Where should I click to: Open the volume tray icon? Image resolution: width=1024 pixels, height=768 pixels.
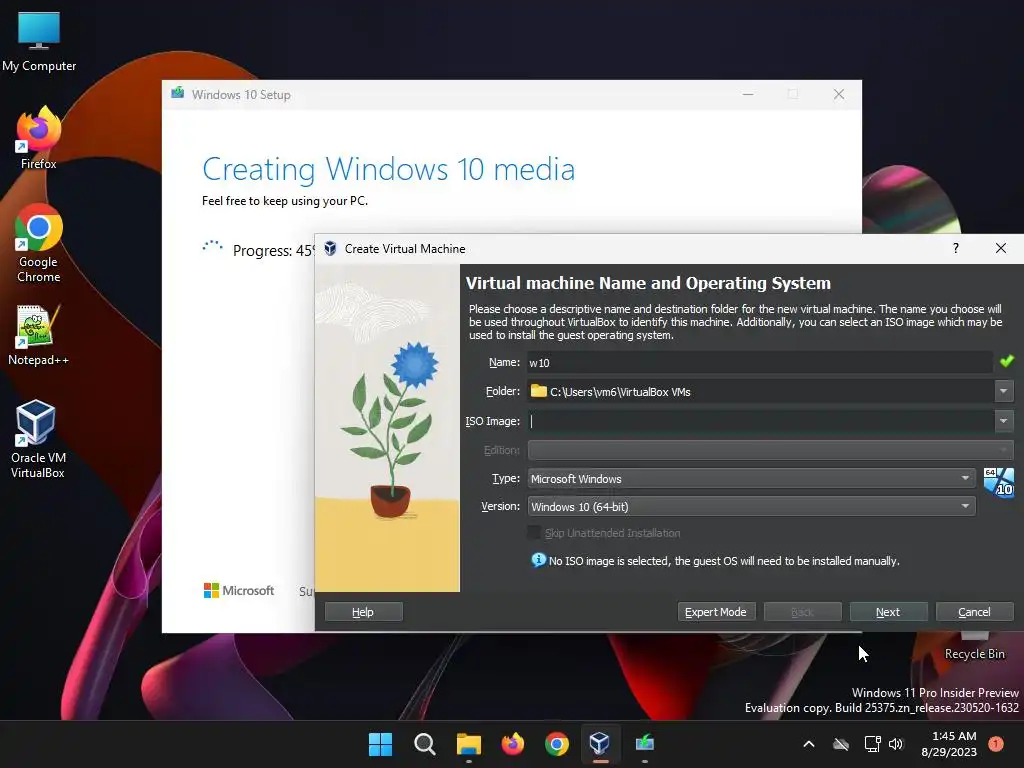coord(896,744)
